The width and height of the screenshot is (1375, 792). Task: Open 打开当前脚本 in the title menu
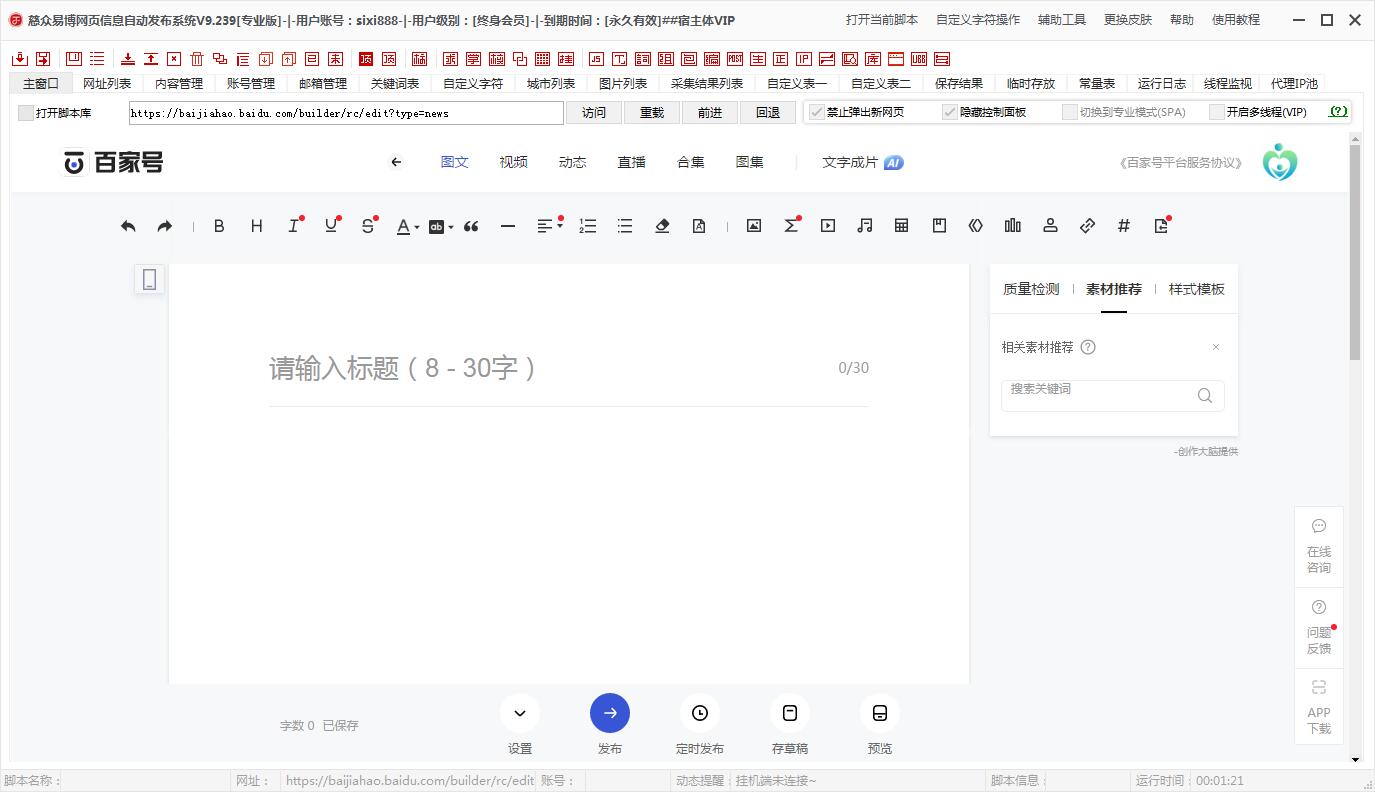(882, 20)
